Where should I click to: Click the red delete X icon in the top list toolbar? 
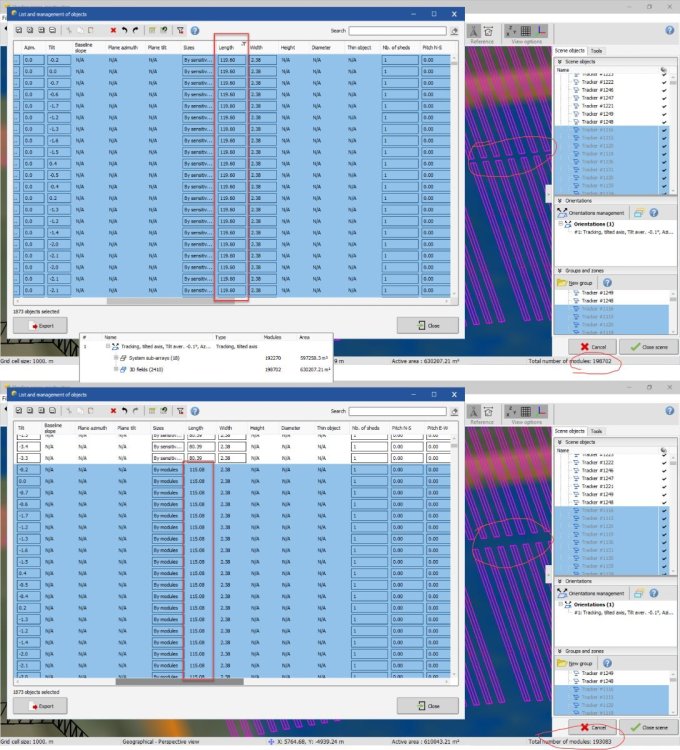point(113,31)
